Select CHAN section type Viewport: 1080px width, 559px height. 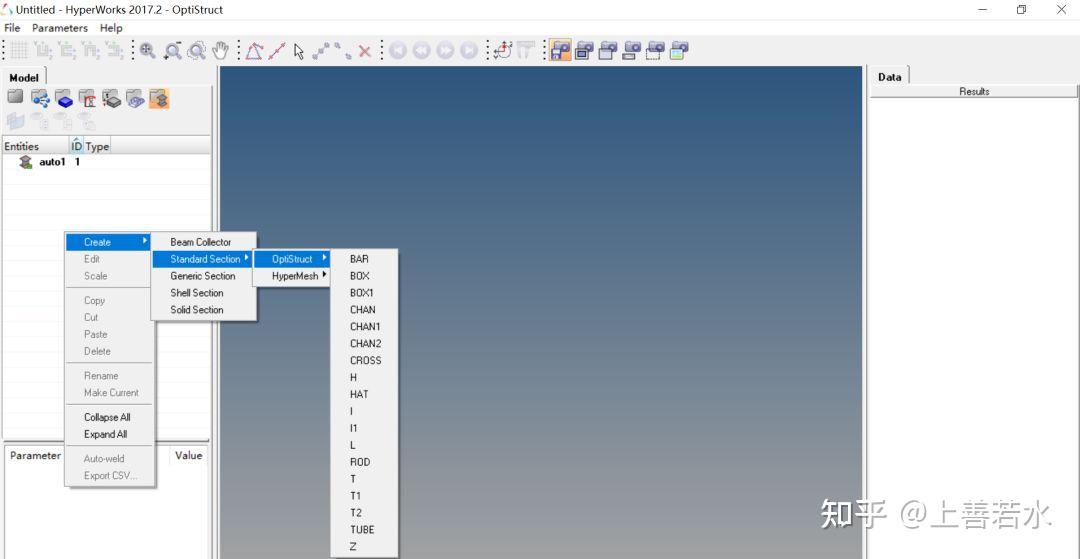[x=364, y=309]
